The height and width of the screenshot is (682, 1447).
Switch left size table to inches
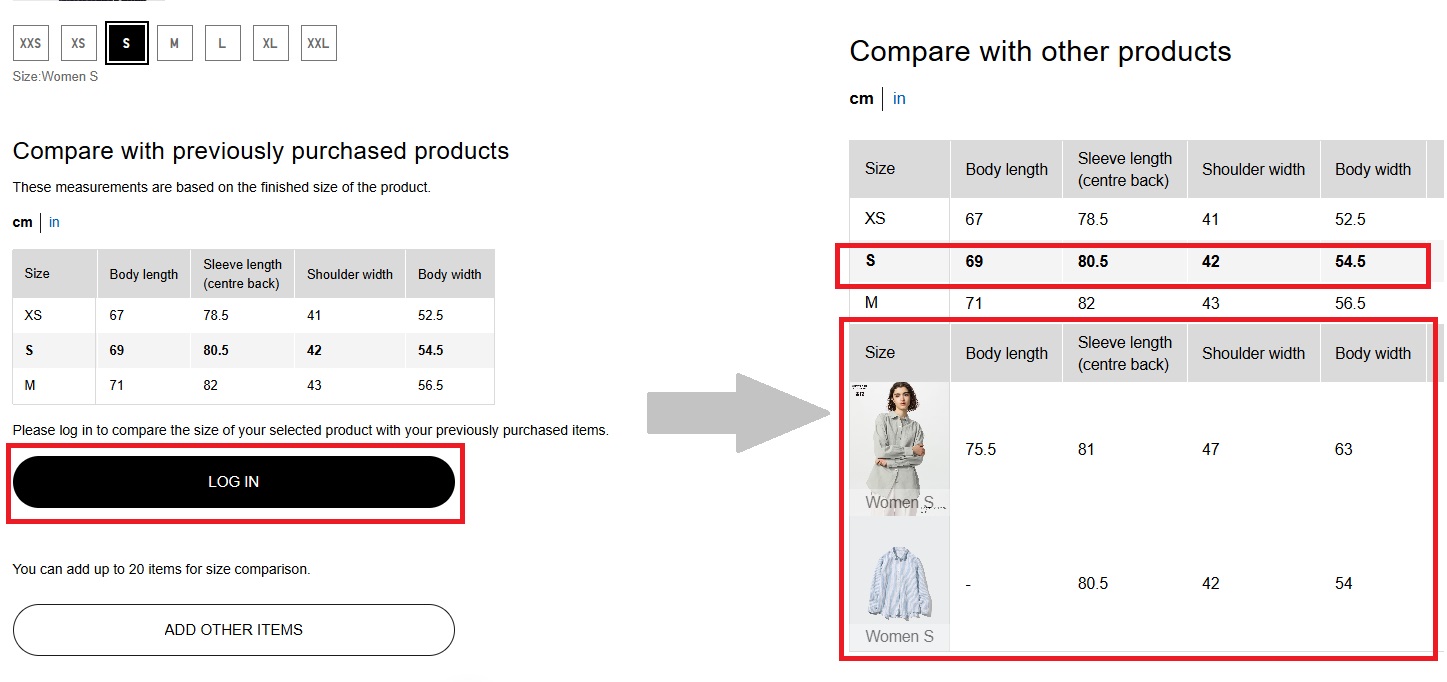[x=54, y=222]
